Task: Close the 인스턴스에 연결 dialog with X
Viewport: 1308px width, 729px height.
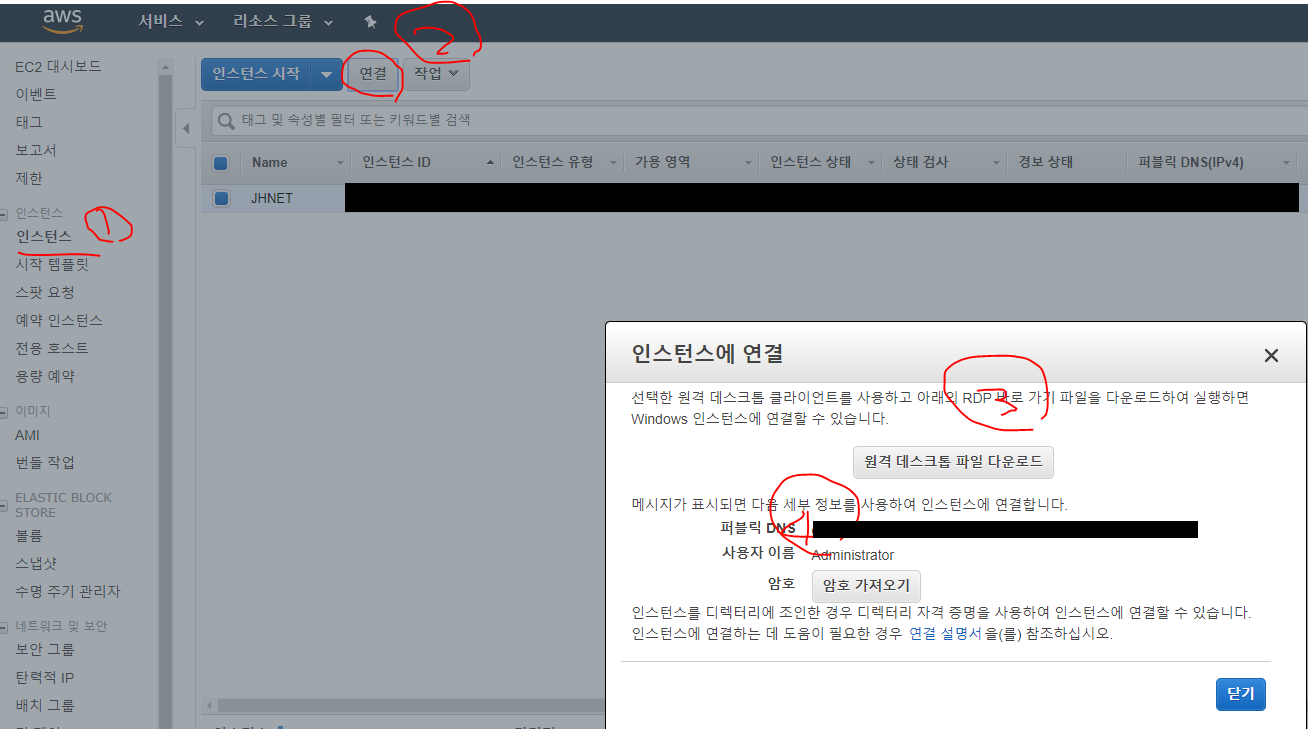Action: coord(1271,355)
